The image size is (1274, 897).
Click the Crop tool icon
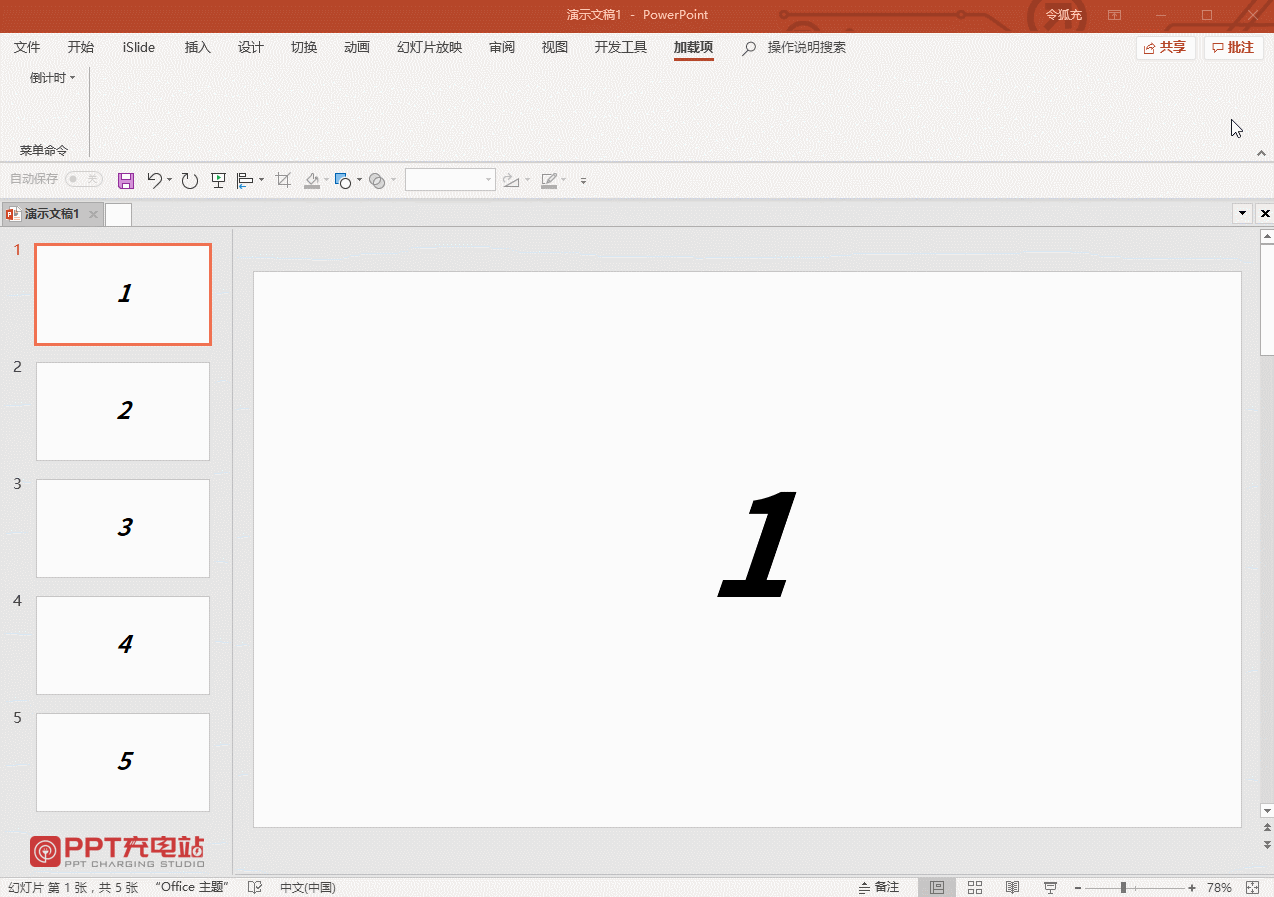point(283,181)
